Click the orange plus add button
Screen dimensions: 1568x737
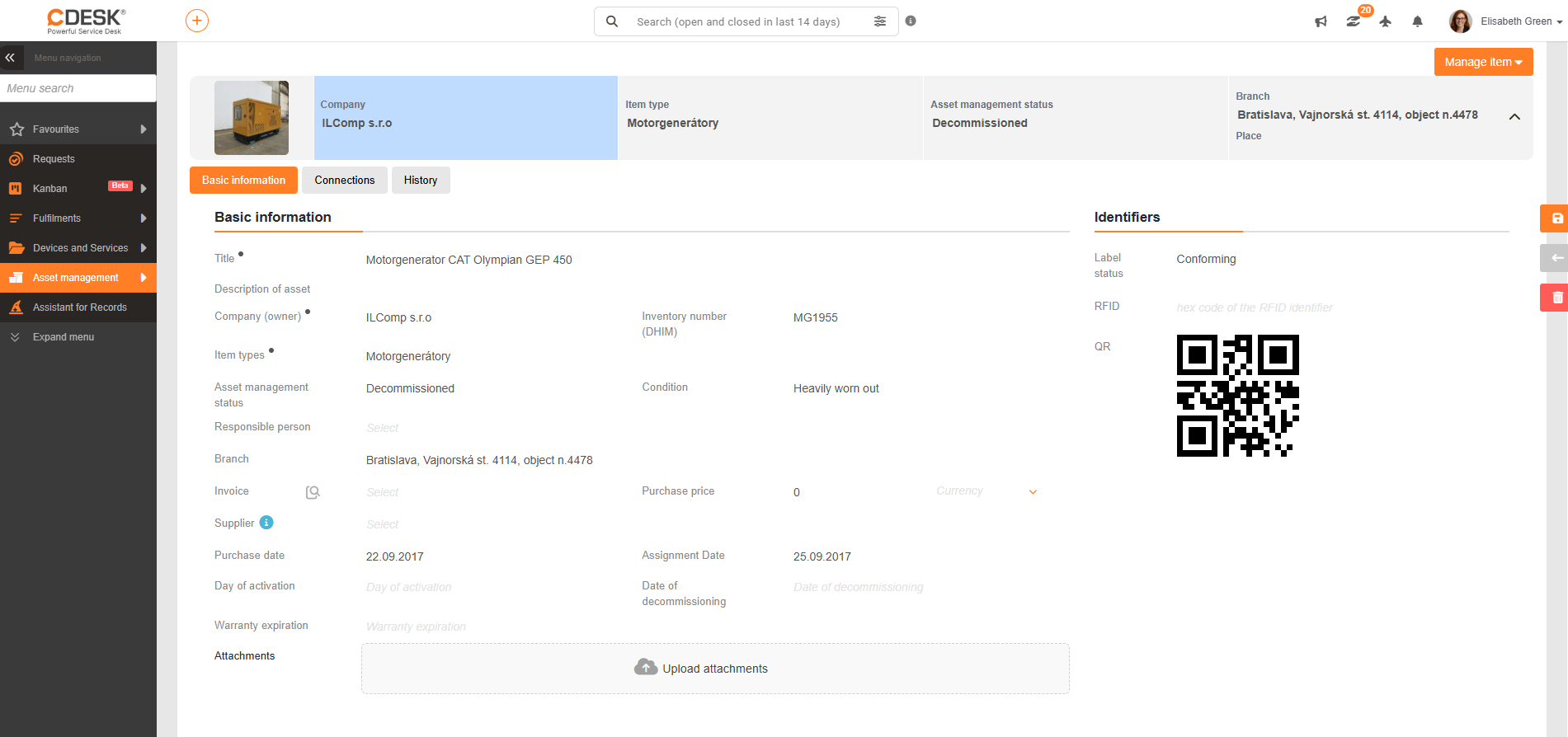(197, 21)
